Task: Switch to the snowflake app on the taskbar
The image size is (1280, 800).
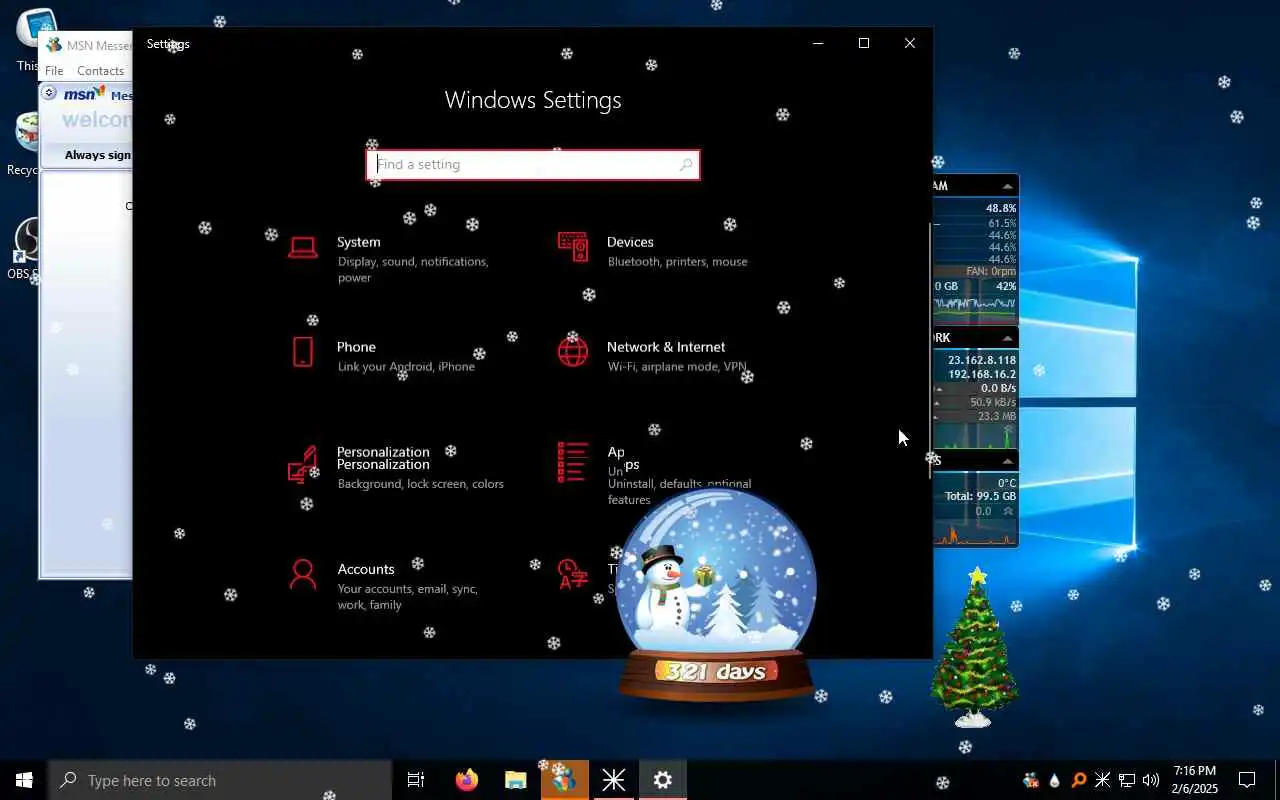Action: 613,780
